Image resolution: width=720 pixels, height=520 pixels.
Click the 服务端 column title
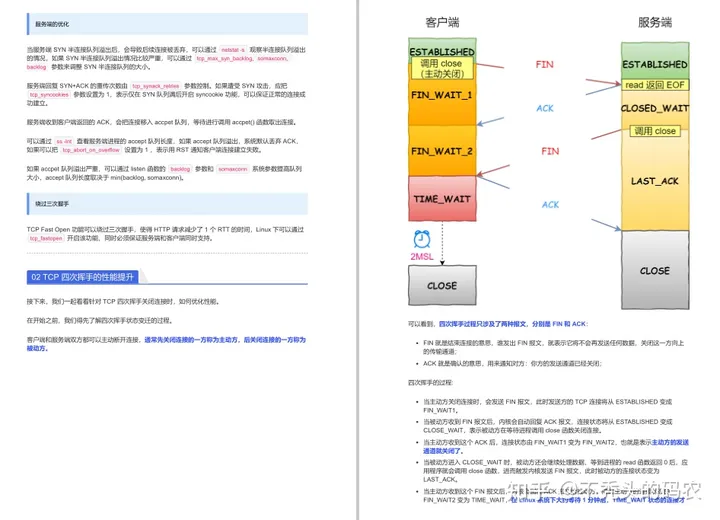coord(655,23)
